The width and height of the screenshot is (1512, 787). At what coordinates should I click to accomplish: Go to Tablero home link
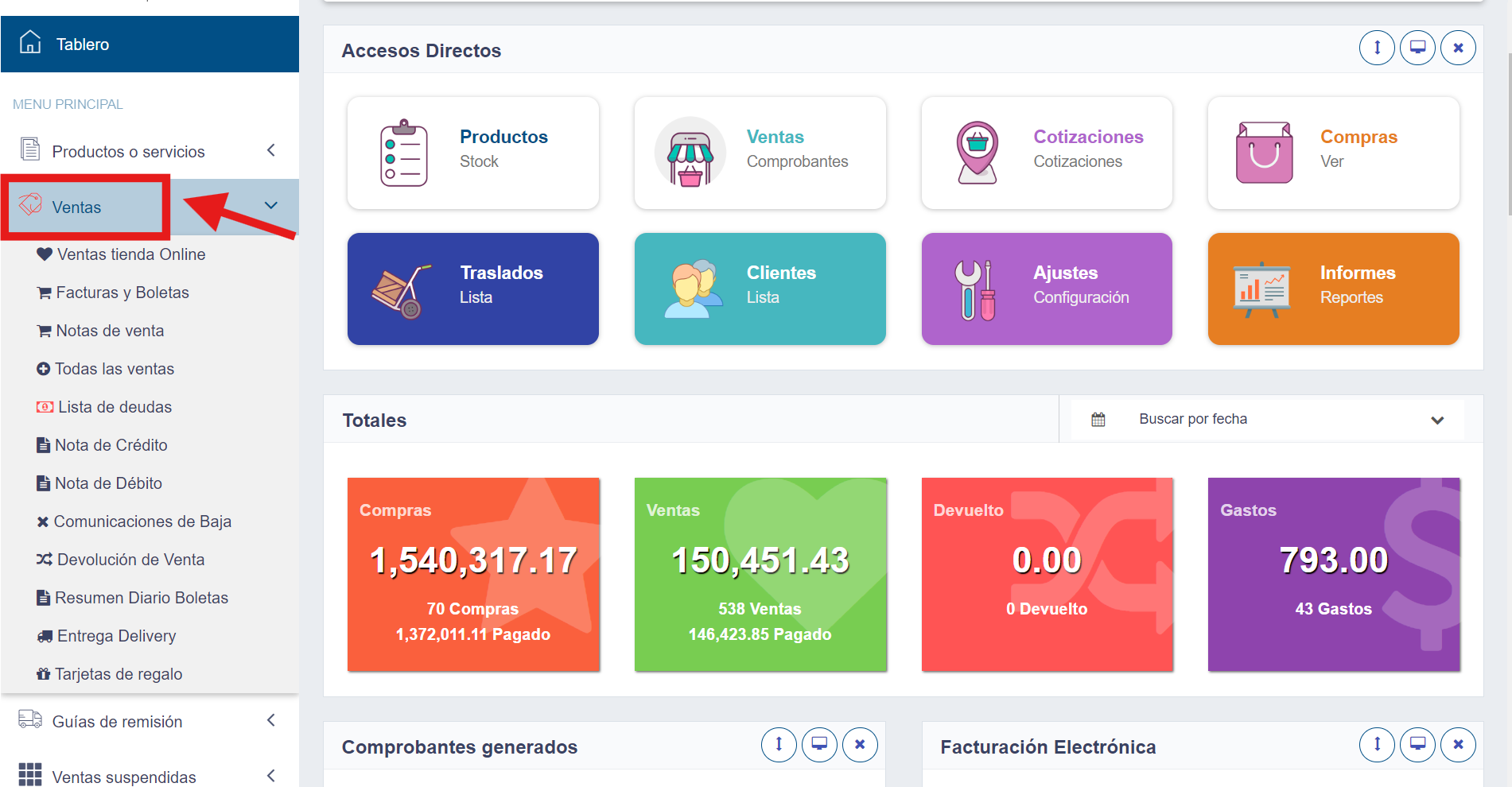(82, 45)
